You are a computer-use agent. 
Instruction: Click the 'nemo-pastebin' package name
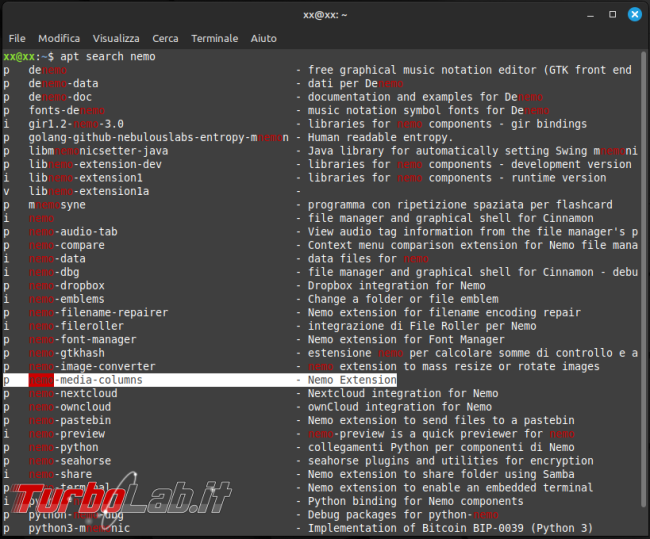point(70,420)
